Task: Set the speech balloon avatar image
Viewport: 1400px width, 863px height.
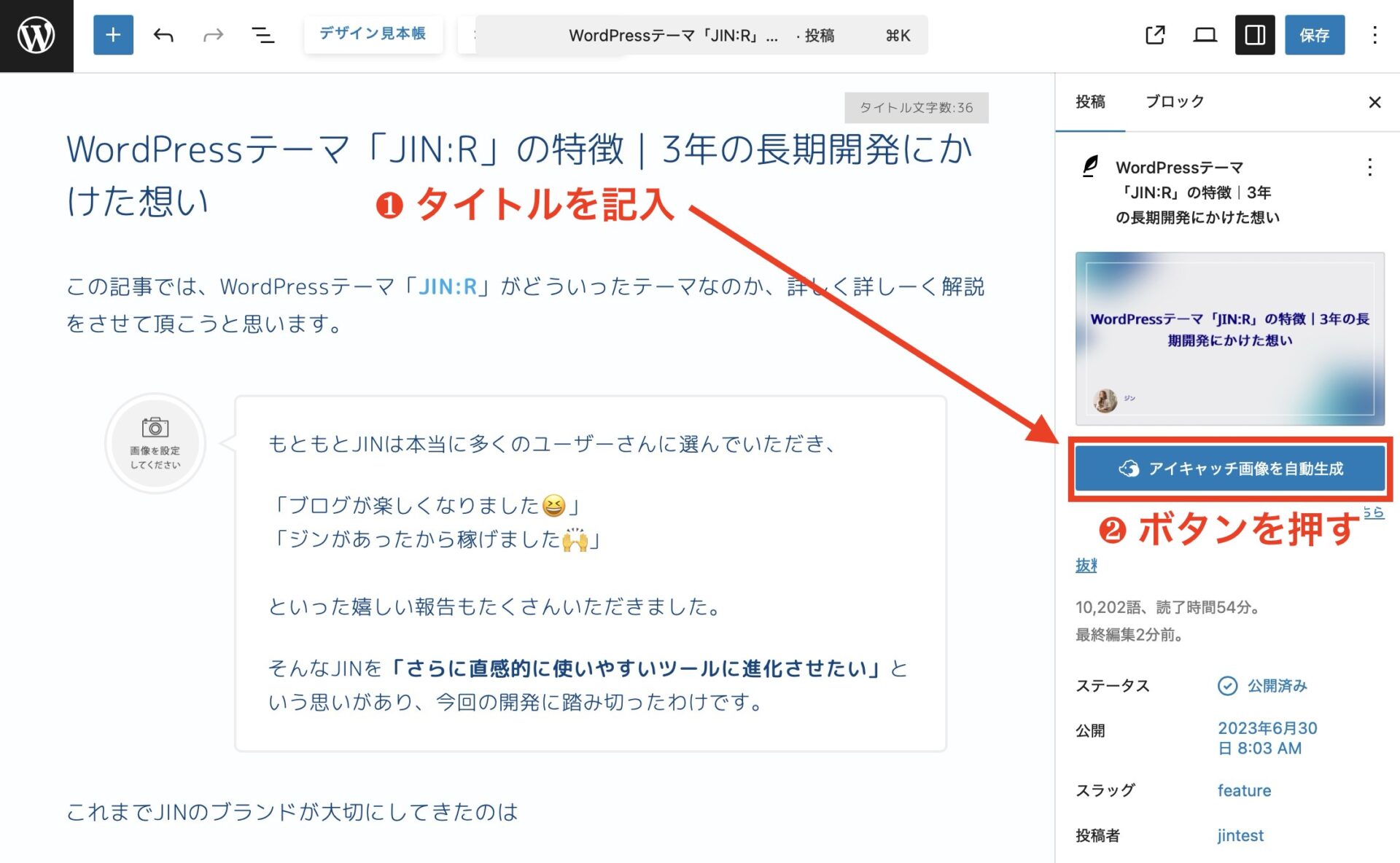Action: [155, 443]
